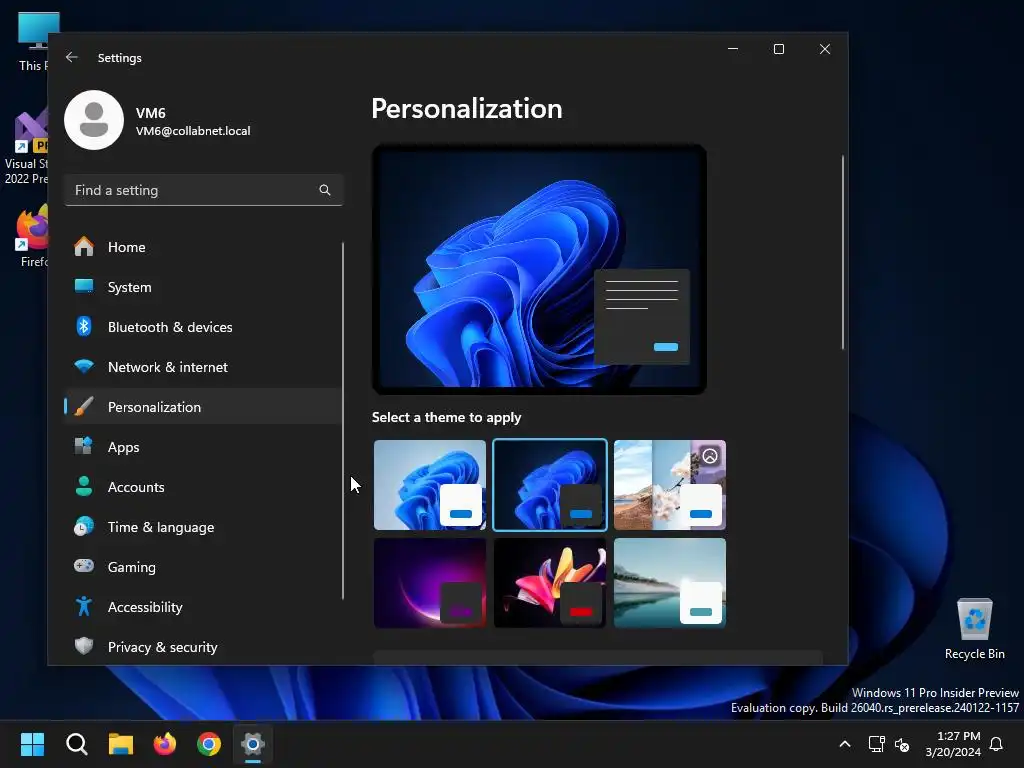
Task: Apply the Windows spotlight landscape theme
Action: coord(669,485)
